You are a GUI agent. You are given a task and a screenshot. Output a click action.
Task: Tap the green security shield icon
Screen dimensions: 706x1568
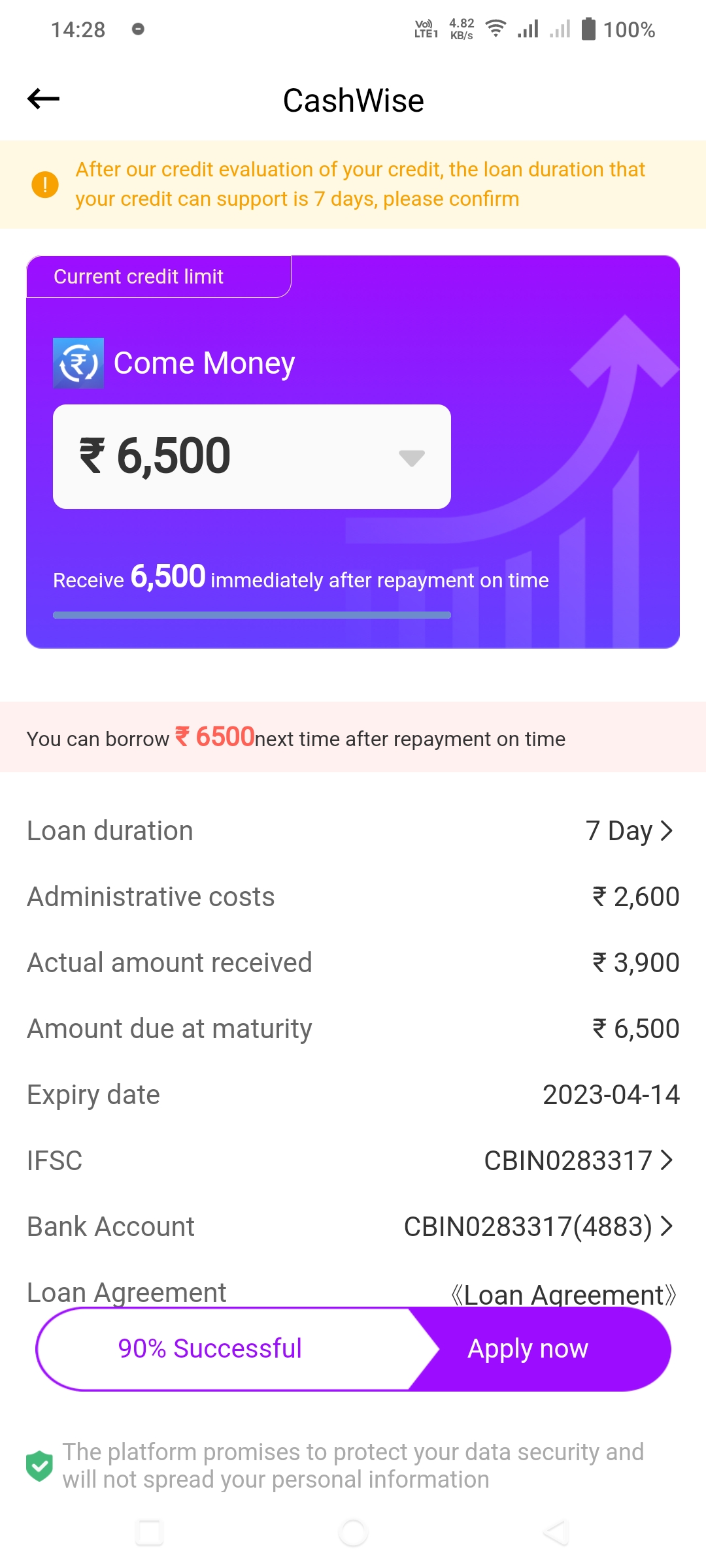[39, 1465]
